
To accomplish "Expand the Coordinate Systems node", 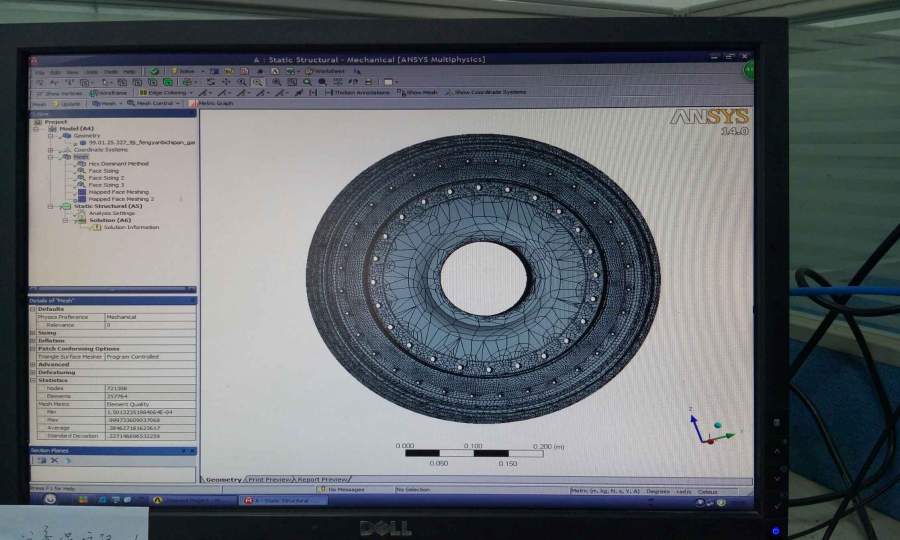I will (x=51, y=150).
